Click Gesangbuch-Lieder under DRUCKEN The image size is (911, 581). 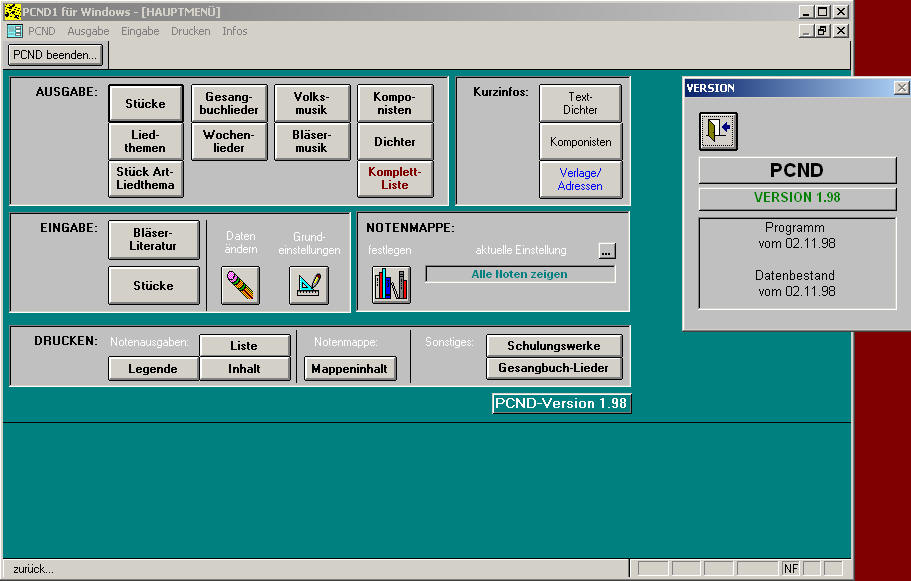coord(554,368)
